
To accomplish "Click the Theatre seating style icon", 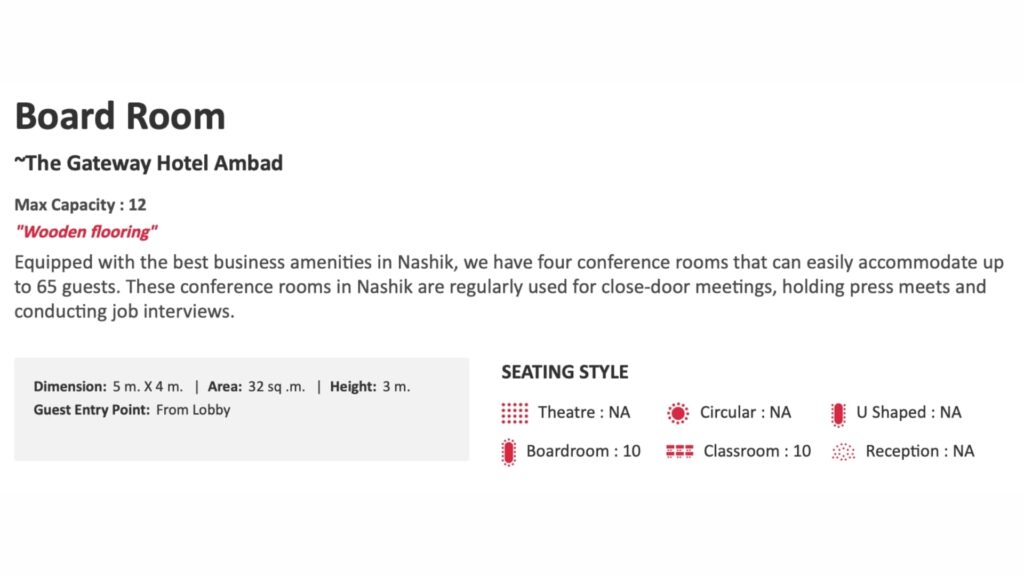I will (514, 412).
